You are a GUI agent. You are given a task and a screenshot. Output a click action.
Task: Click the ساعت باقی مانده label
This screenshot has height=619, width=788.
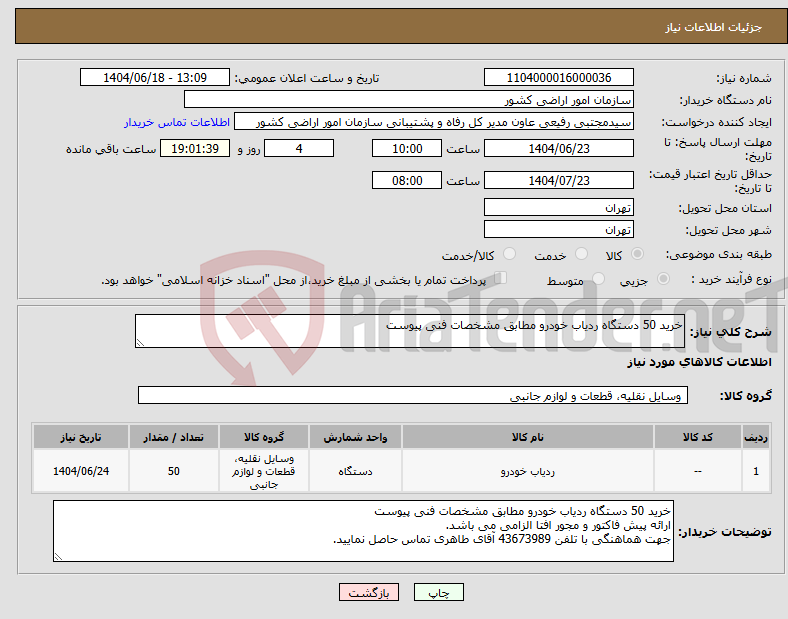pyautogui.click(x=111, y=149)
